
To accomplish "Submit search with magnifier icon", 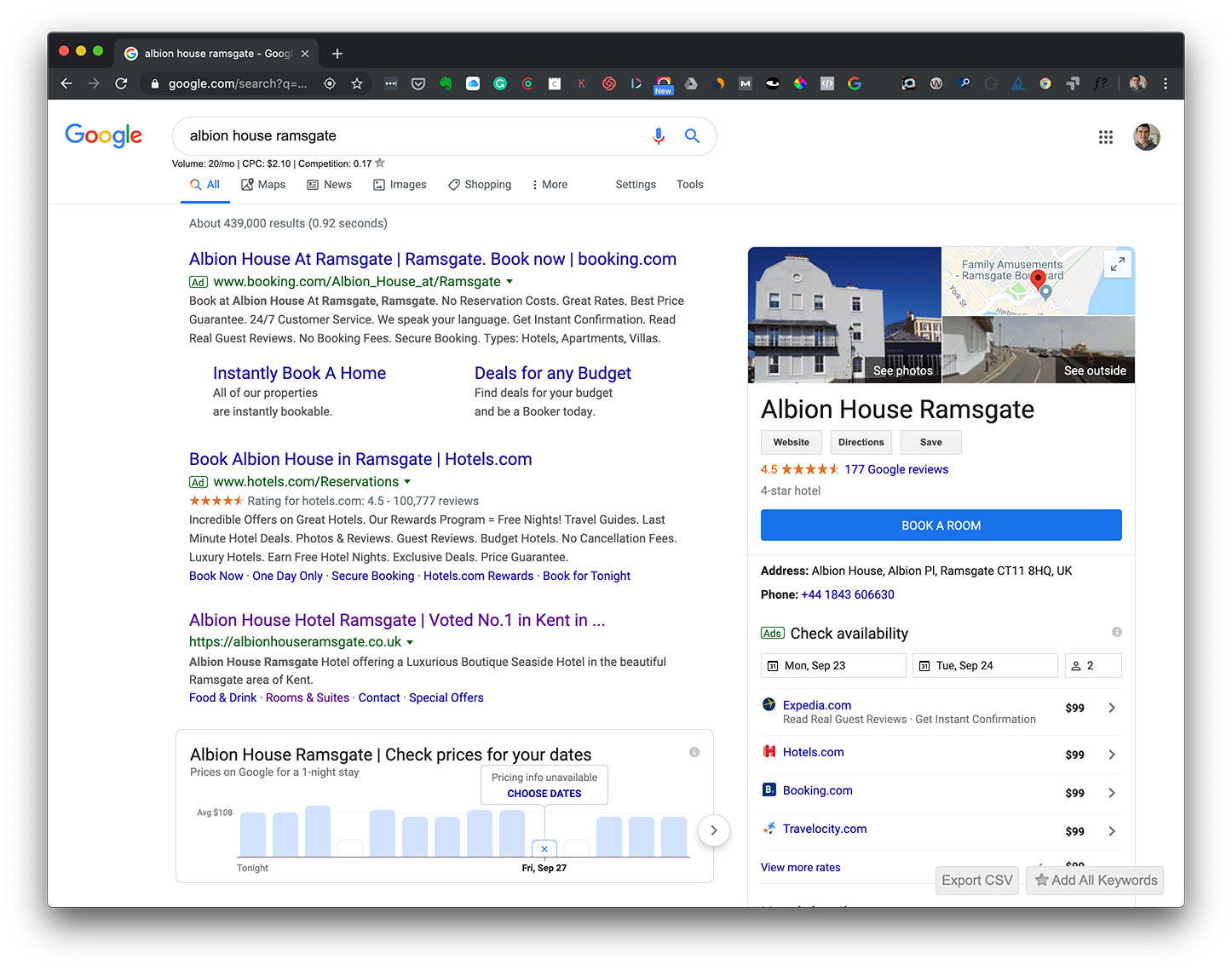I will point(692,136).
